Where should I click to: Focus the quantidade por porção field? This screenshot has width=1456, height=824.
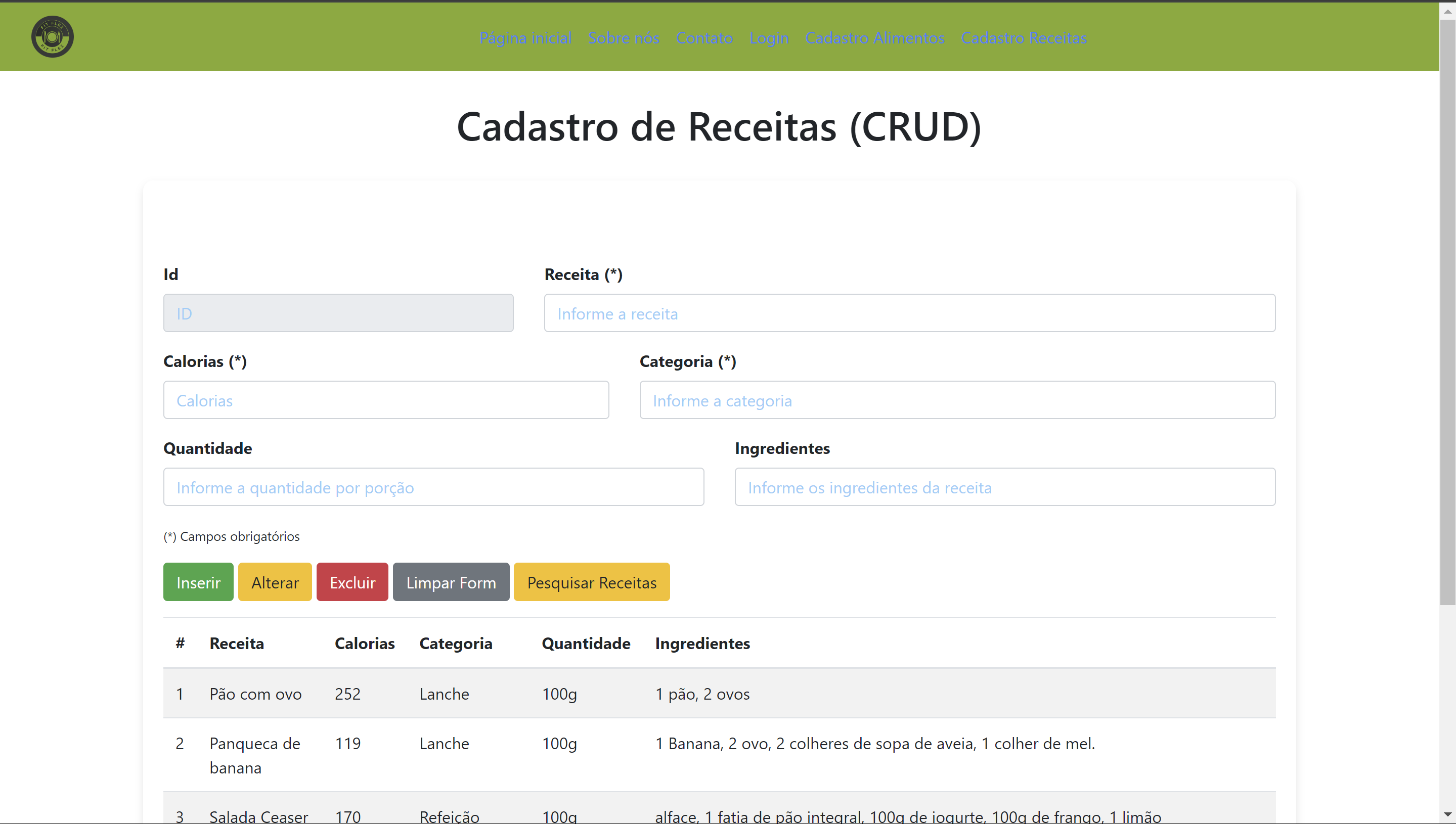433,487
